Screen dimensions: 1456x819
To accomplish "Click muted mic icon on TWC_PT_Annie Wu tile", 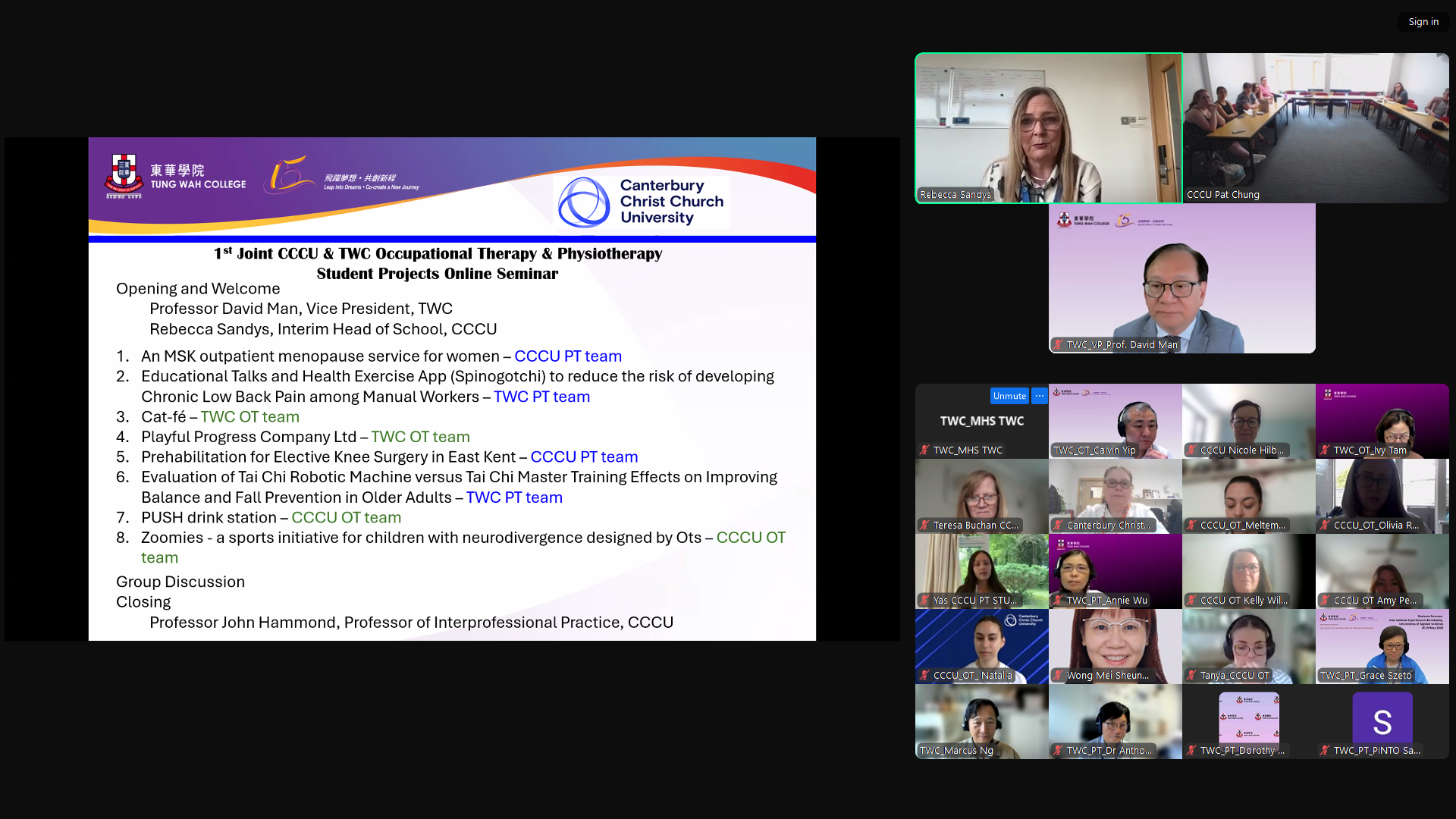I will (x=1059, y=601).
